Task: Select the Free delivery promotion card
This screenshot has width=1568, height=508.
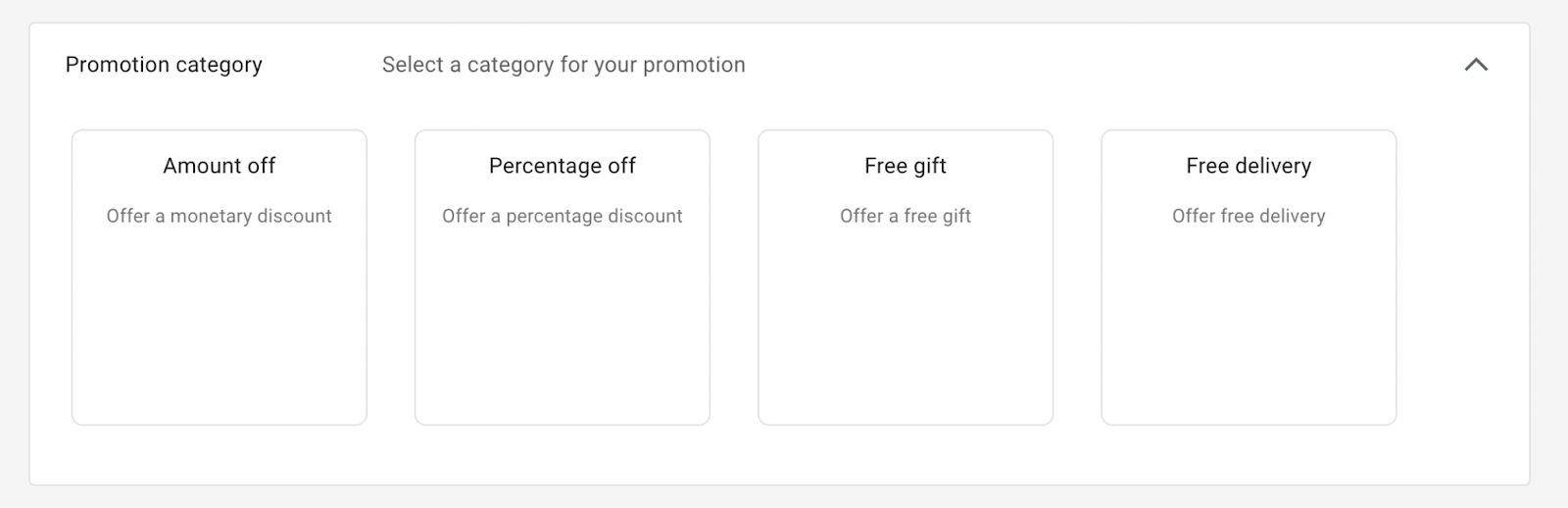Action: (1248, 277)
